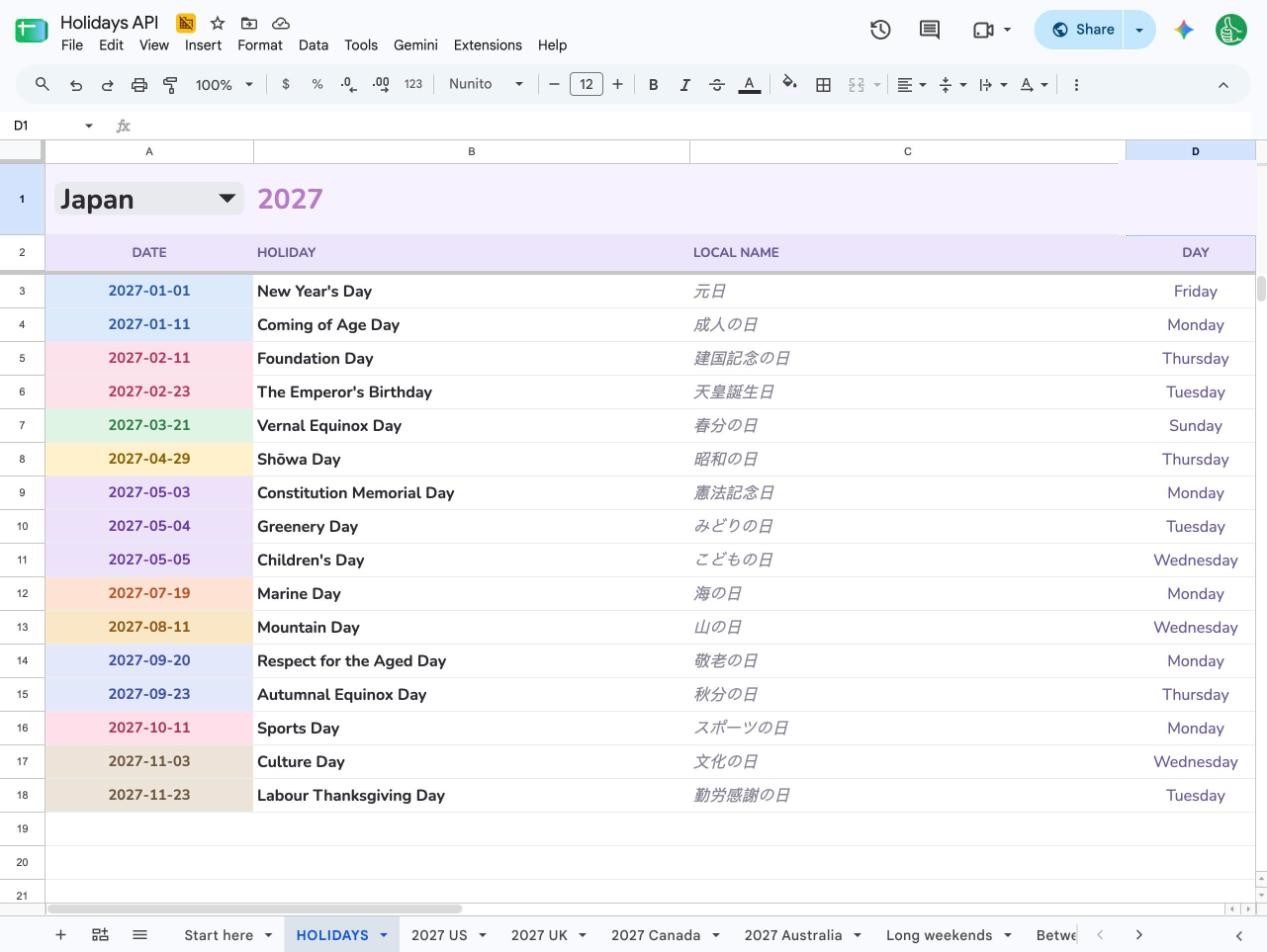Open the Insert menu
This screenshot has height=952, width=1267.
click(203, 45)
